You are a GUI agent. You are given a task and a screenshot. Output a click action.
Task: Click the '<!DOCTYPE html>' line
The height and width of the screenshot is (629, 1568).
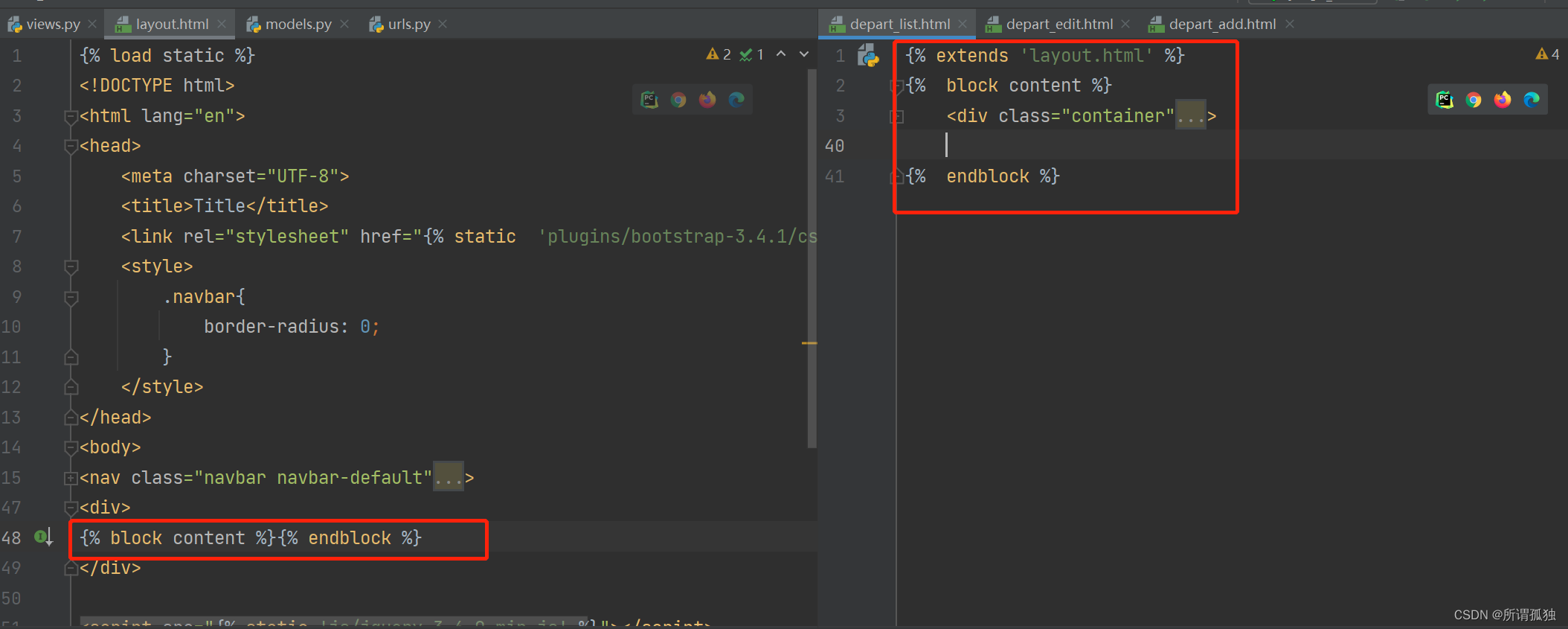157,86
